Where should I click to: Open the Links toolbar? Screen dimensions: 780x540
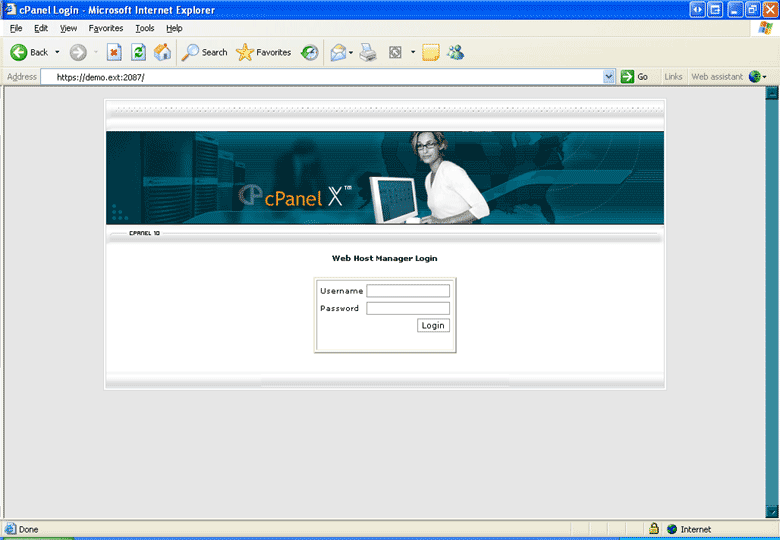click(x=673, y=77)
